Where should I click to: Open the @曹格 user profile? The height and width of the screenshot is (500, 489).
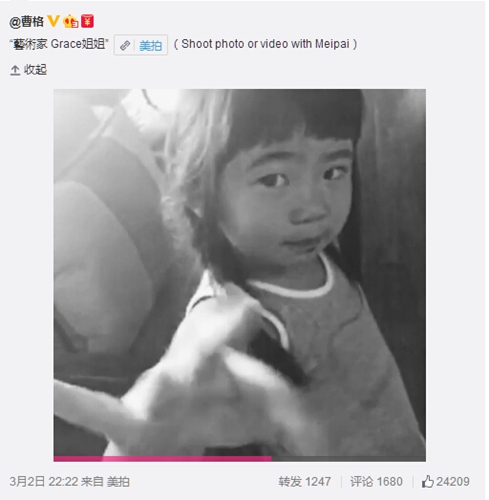click(x=26, y=22)
